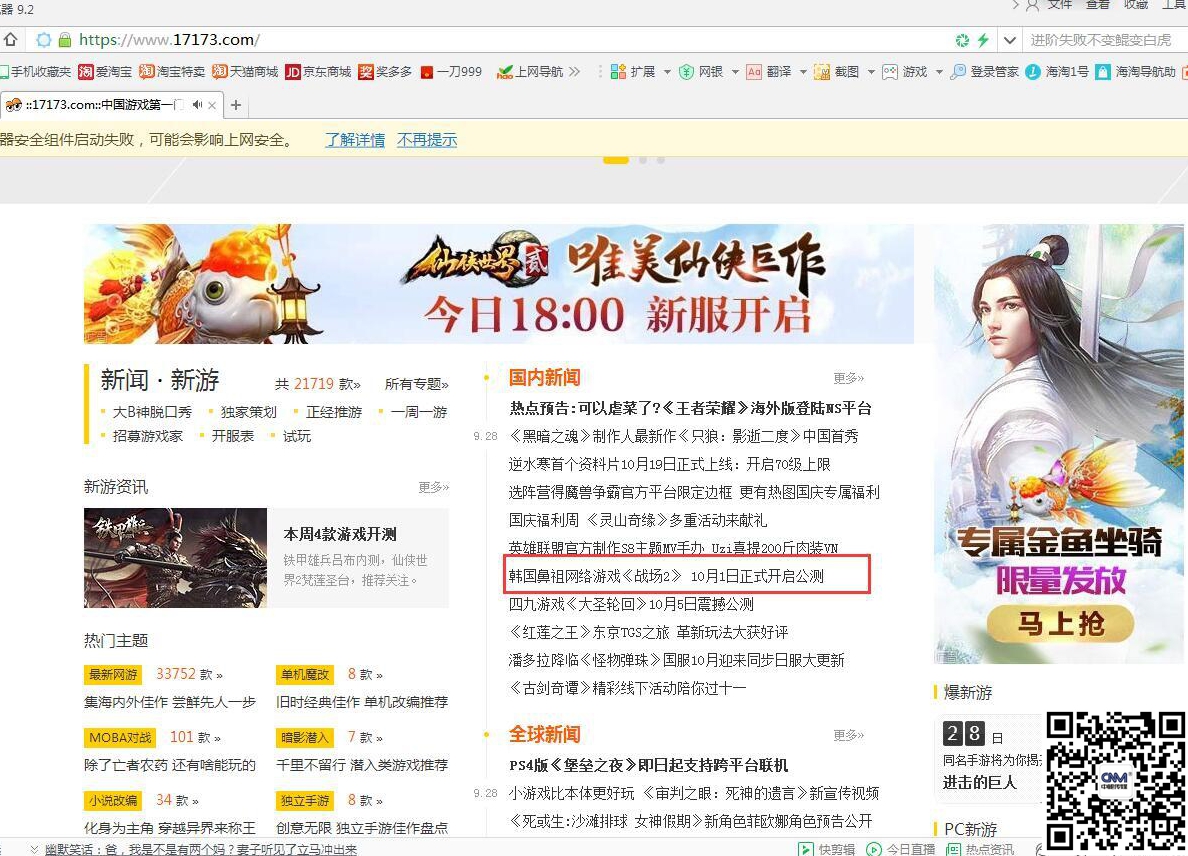1188x856 pixels.
Task: Open 国内新闻 更多 link
Action: [848, 378]
